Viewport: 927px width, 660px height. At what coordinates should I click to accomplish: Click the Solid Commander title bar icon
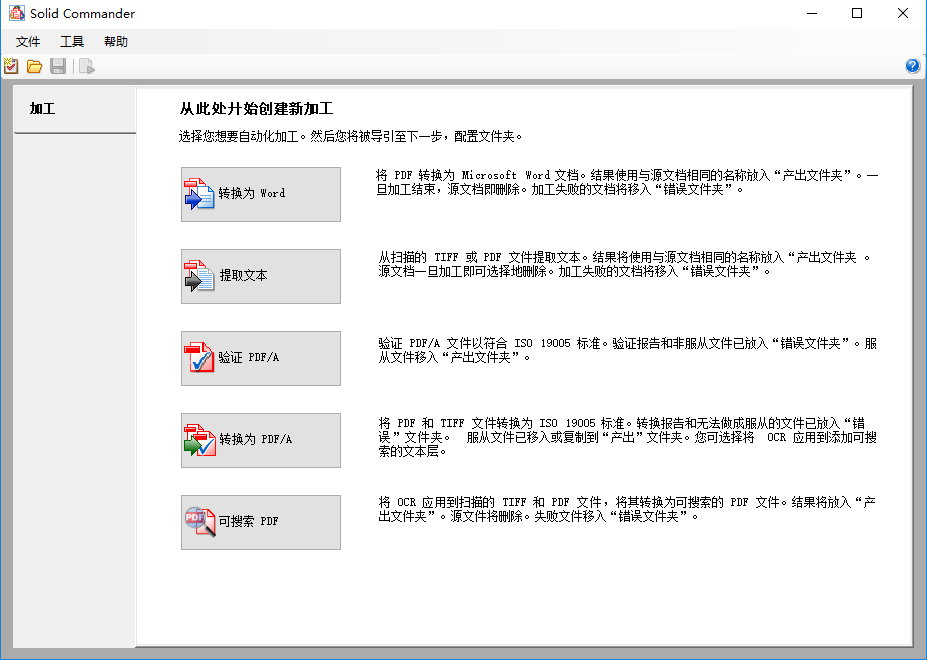coord(16,14)
